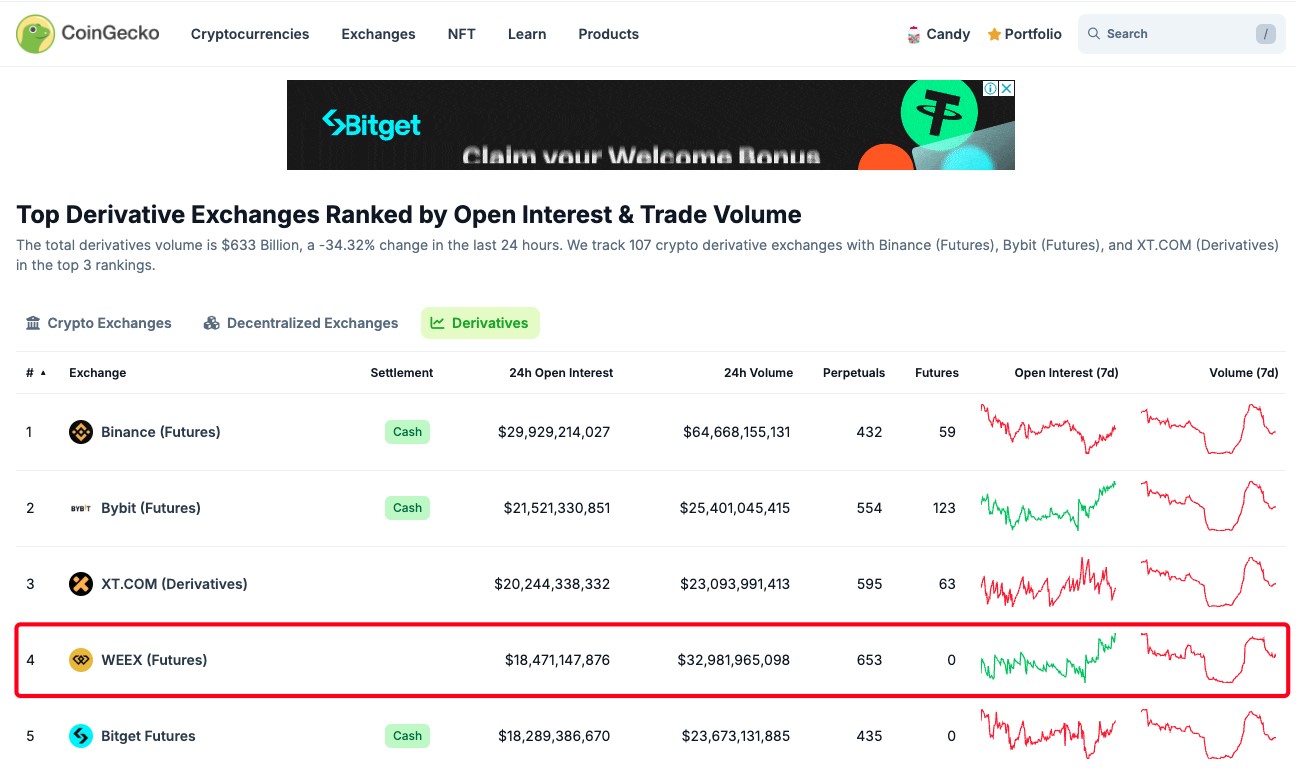Open the Cryptocurrencies menu
Viewport: 1296px width, 772px height.
tap(250, 34)
